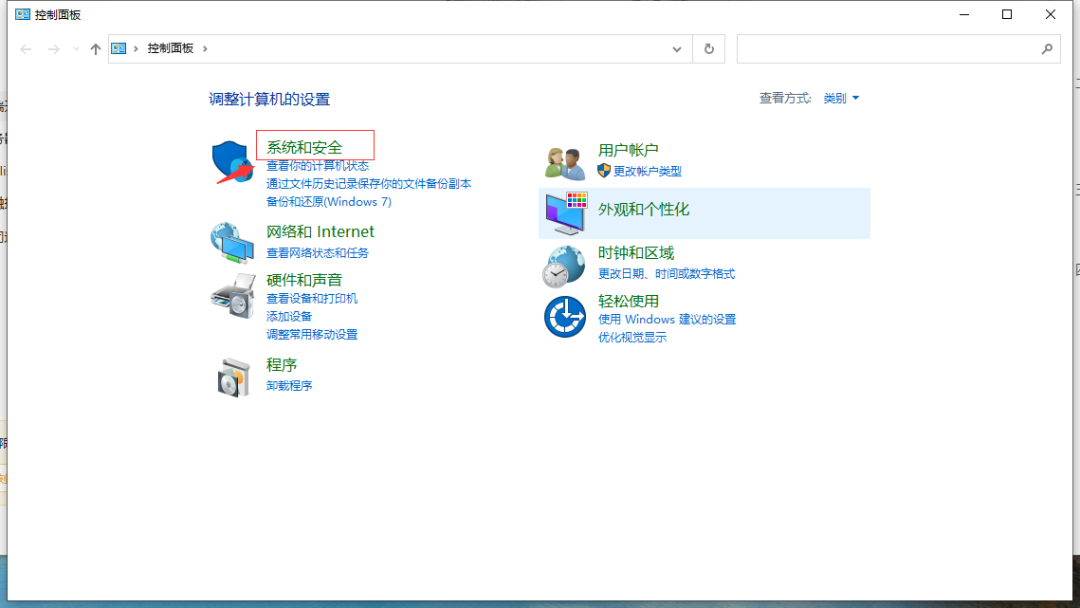The width and height of the screenshot is (1080, 608).
Task: Click the 外观和个性化 monitor icon
Action: 564,213
